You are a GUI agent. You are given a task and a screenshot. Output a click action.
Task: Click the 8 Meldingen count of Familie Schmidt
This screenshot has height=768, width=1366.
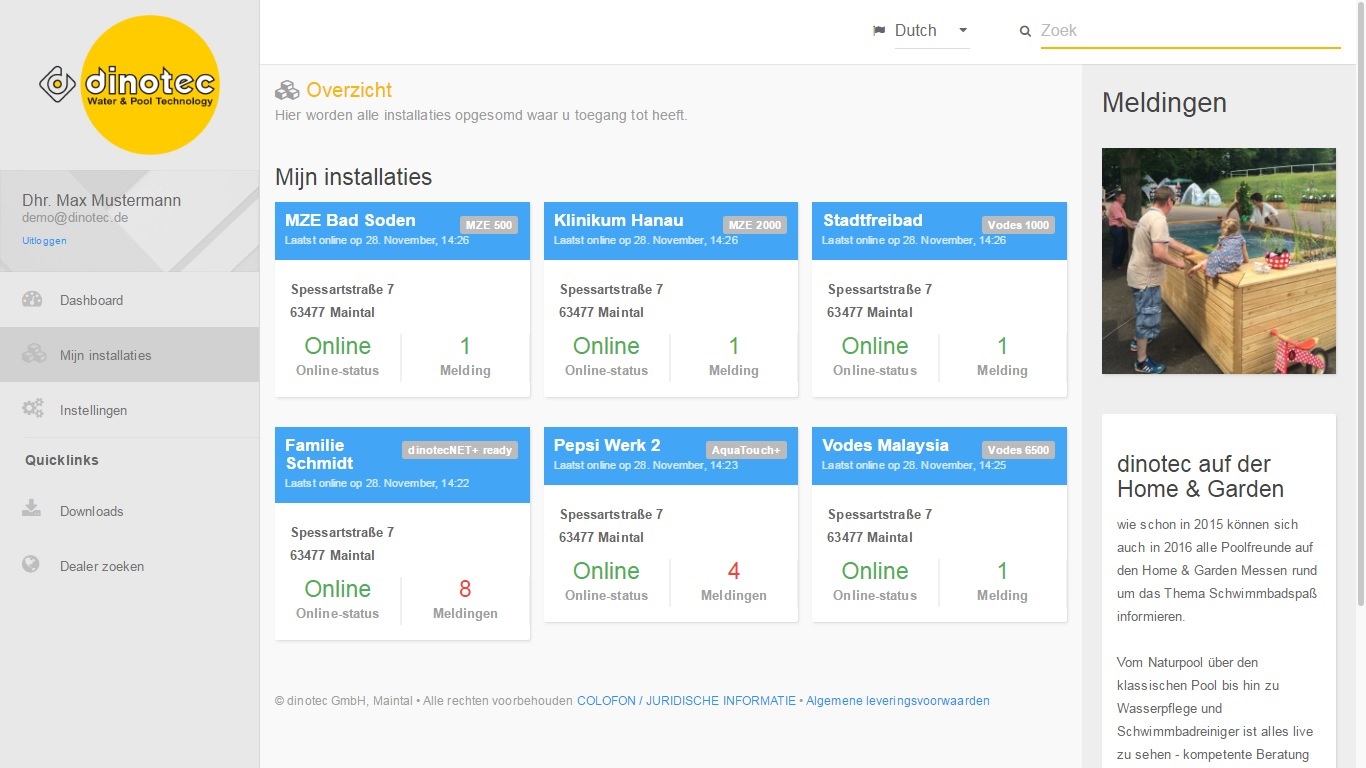(465, 599)
